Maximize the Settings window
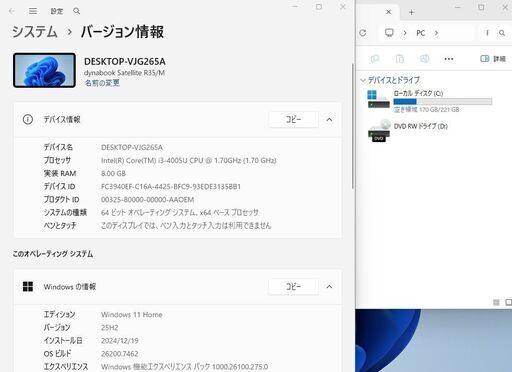 [x=319, y=7]
